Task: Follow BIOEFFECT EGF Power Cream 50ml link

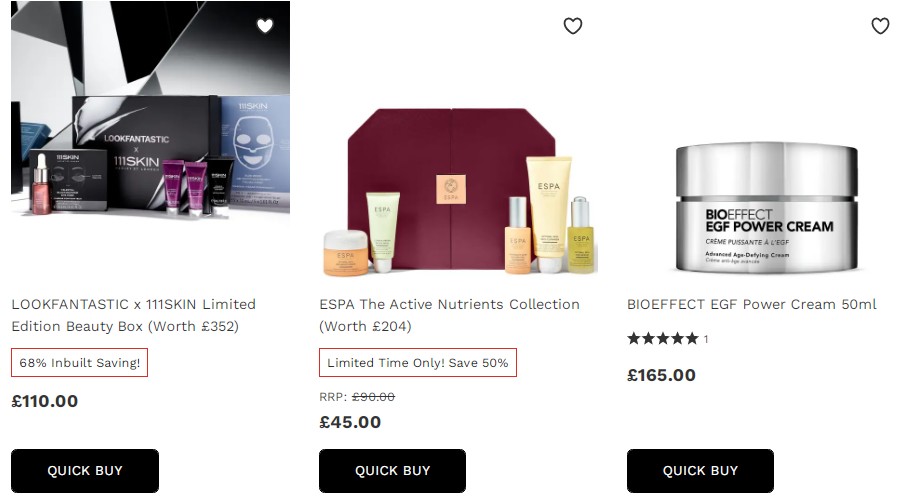Action: (751, 304)
